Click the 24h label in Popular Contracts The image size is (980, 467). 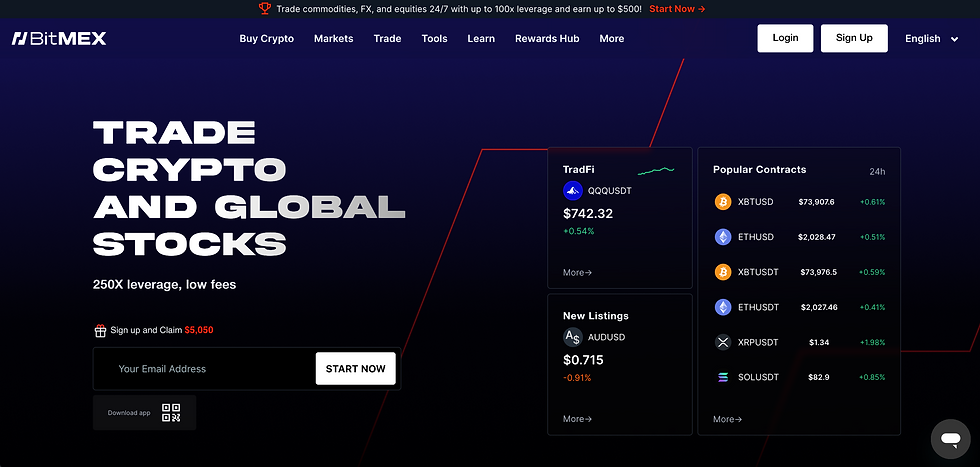pos(877,171)
